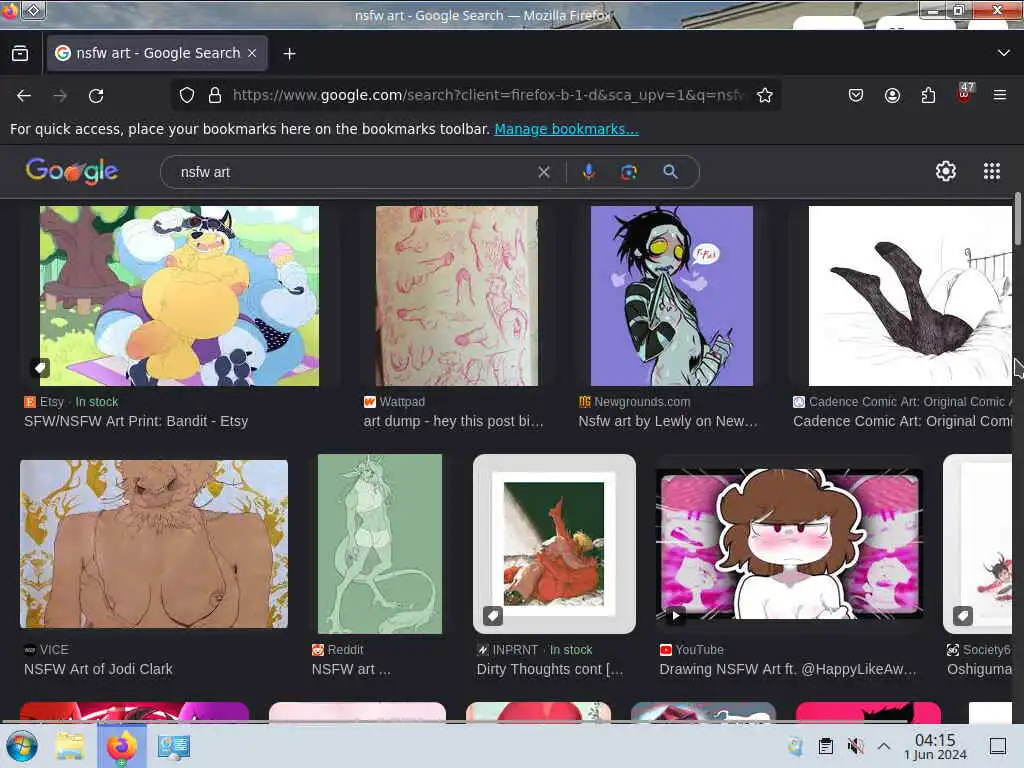The height and width of the screenshot is (768, 1024).
Task: Go back to the previous page
Action: [x=24, y=96]
